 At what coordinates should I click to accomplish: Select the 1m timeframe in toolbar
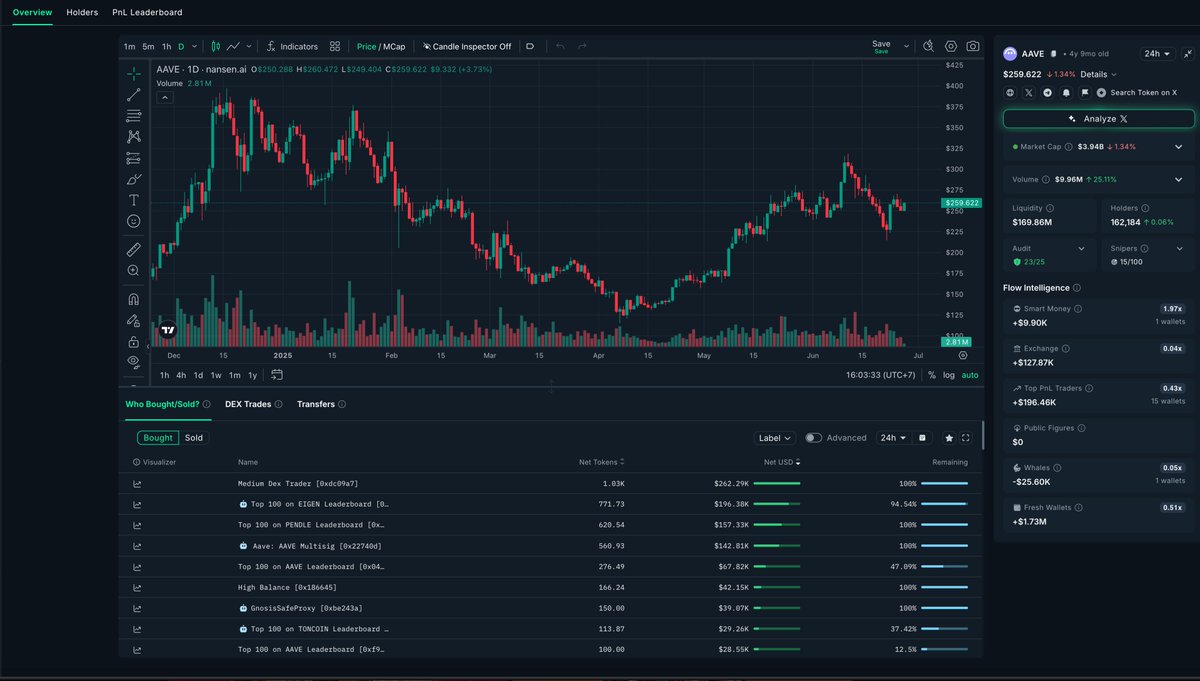(130, 46)
